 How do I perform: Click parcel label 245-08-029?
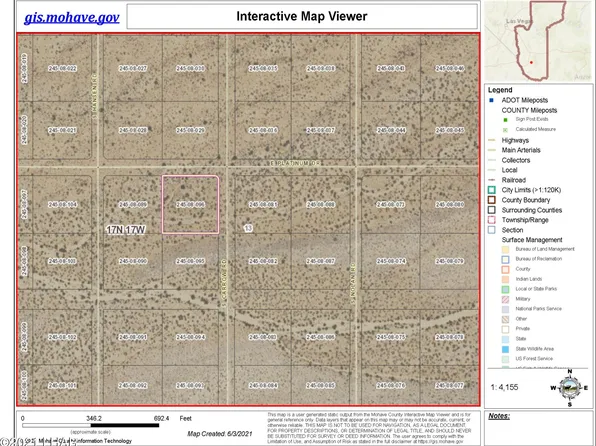(190, 130)
